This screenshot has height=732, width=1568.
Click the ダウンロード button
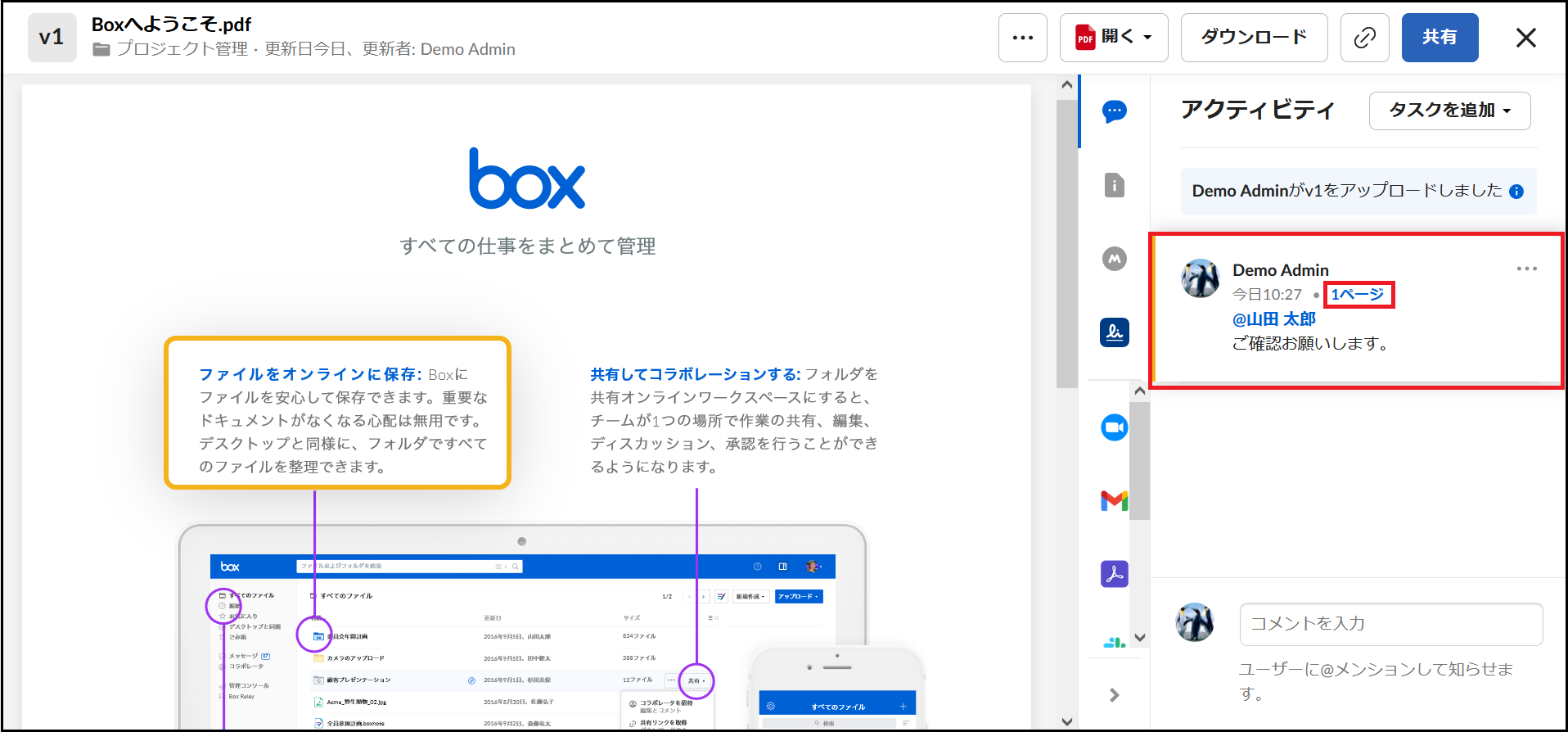click(x=1254, y=38)
